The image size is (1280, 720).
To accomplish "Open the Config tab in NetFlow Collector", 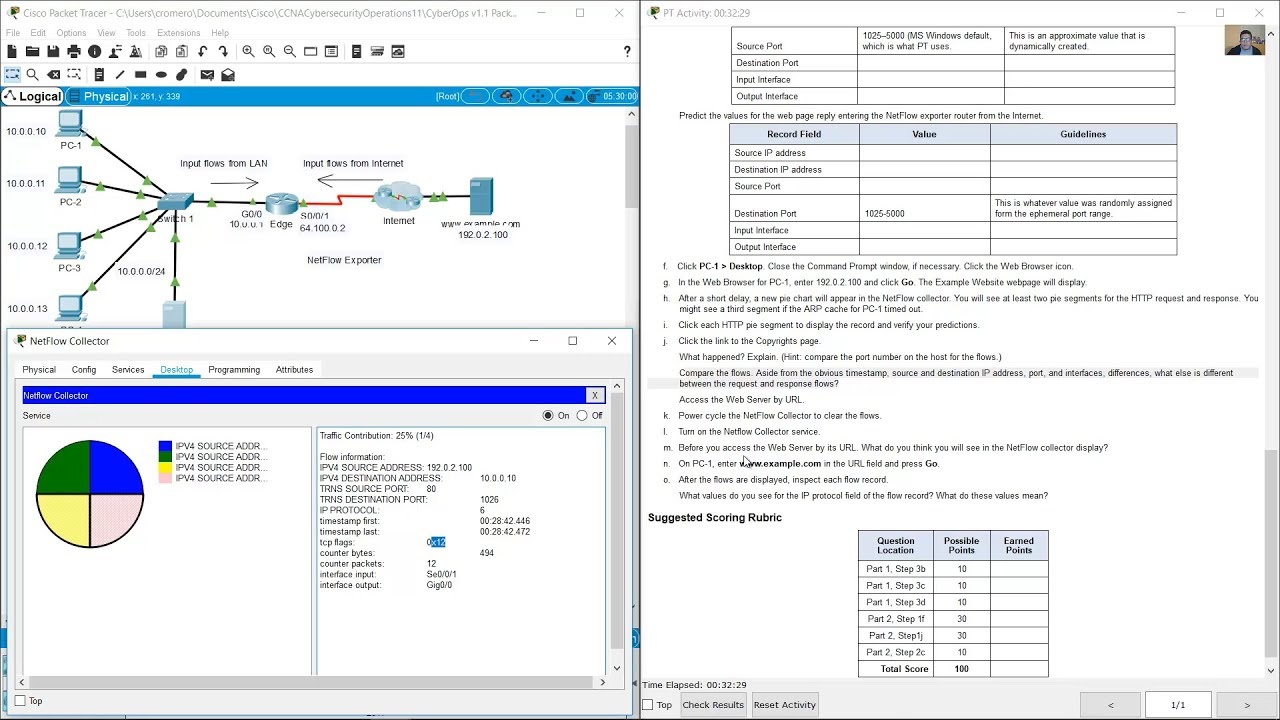I will click(x=84, y=370).
